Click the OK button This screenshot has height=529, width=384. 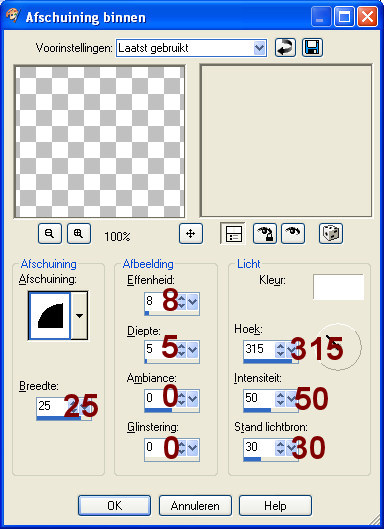[x=114, y=505]
